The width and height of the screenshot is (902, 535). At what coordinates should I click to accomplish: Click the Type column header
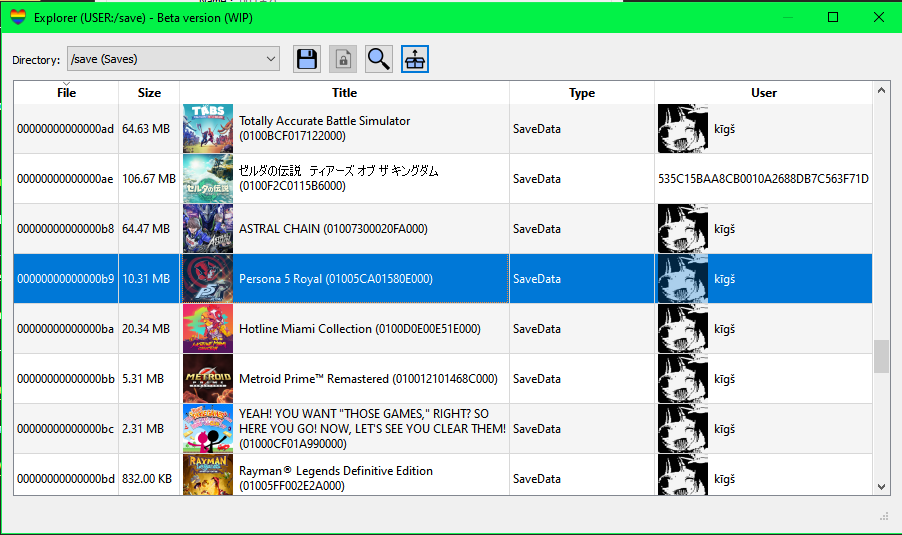tap(582, 93)
